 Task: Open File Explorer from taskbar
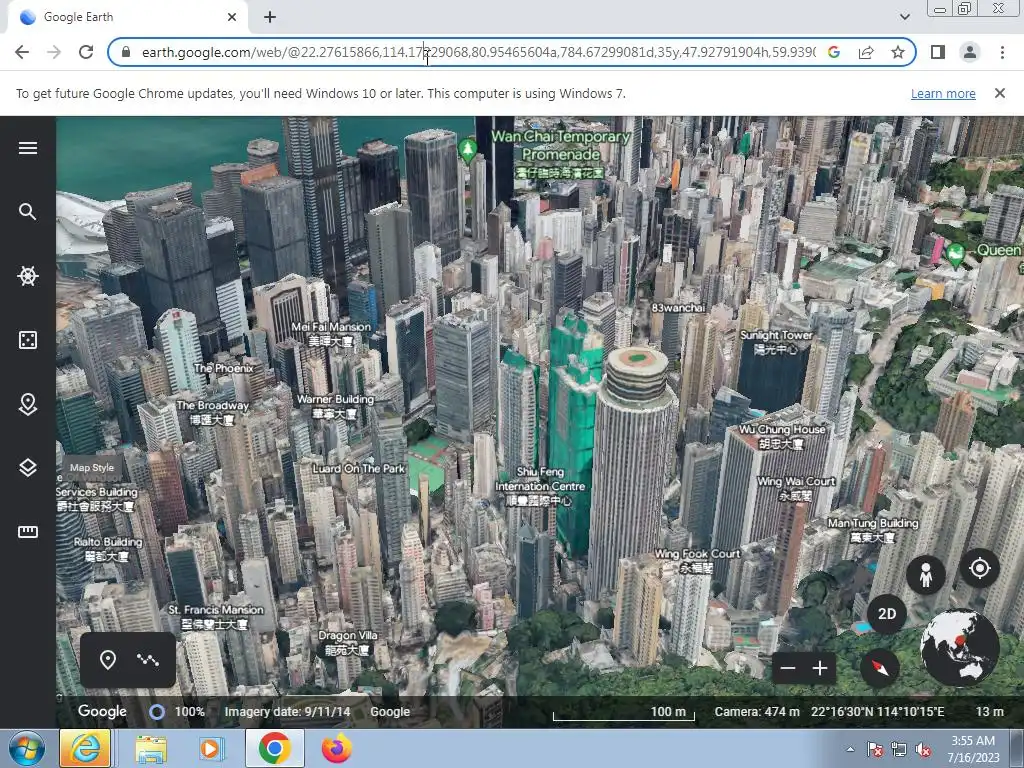(x=151, y=748)
